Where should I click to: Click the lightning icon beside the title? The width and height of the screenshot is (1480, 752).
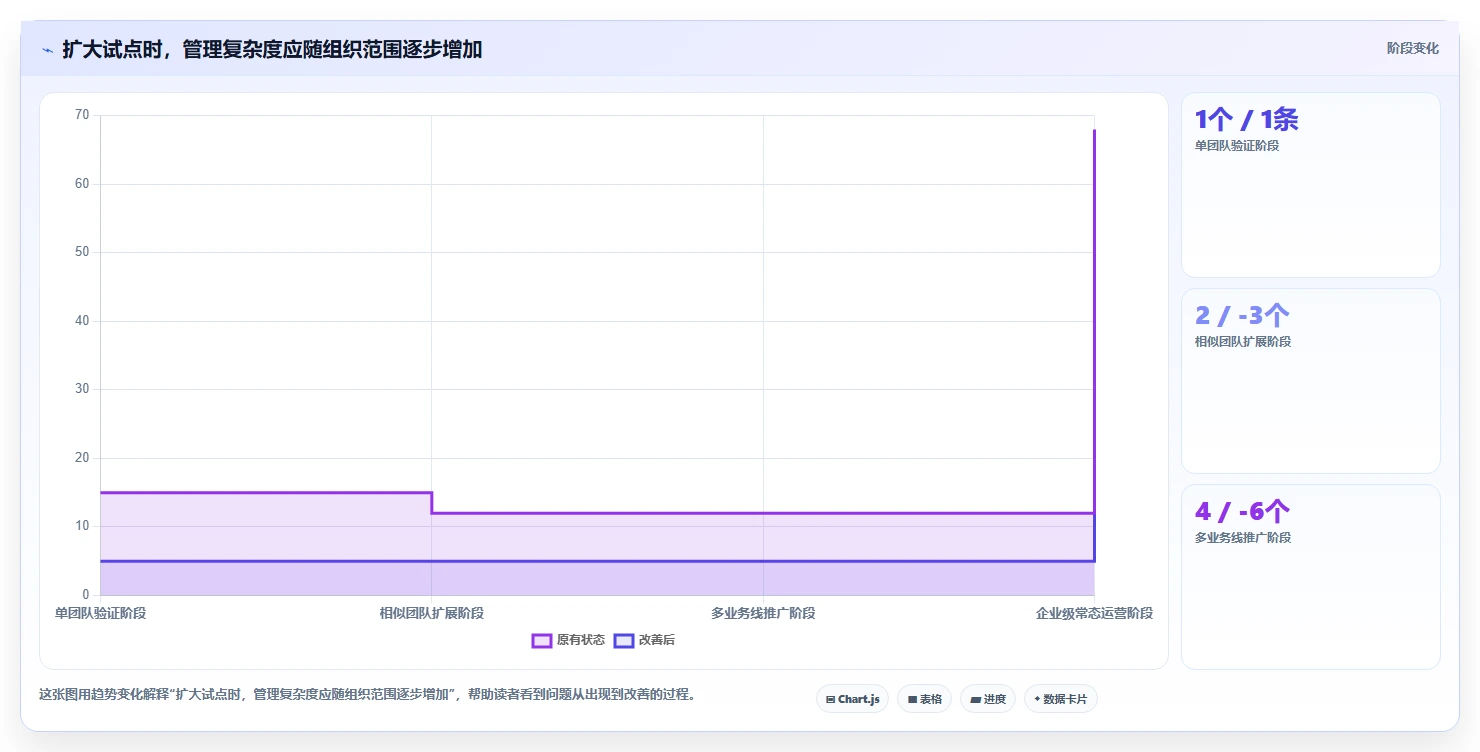click(47, 49)
